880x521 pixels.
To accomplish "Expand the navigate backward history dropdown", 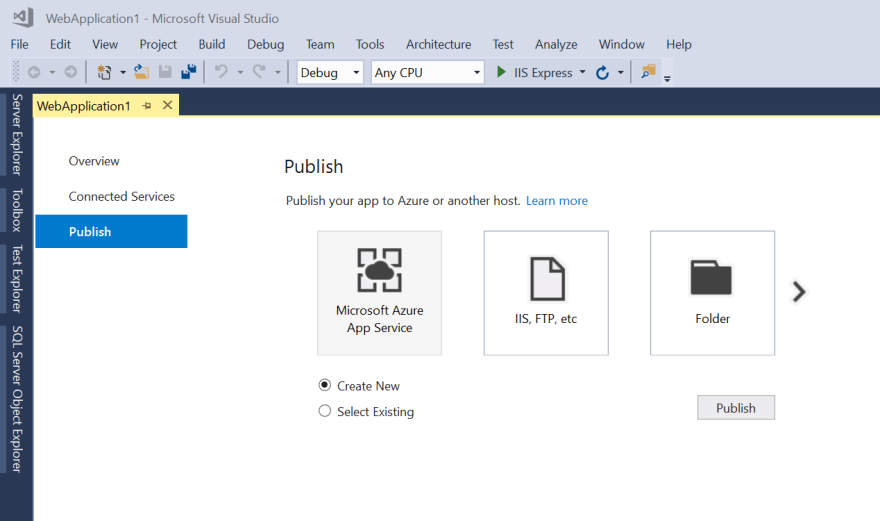I will click(52, 72).
